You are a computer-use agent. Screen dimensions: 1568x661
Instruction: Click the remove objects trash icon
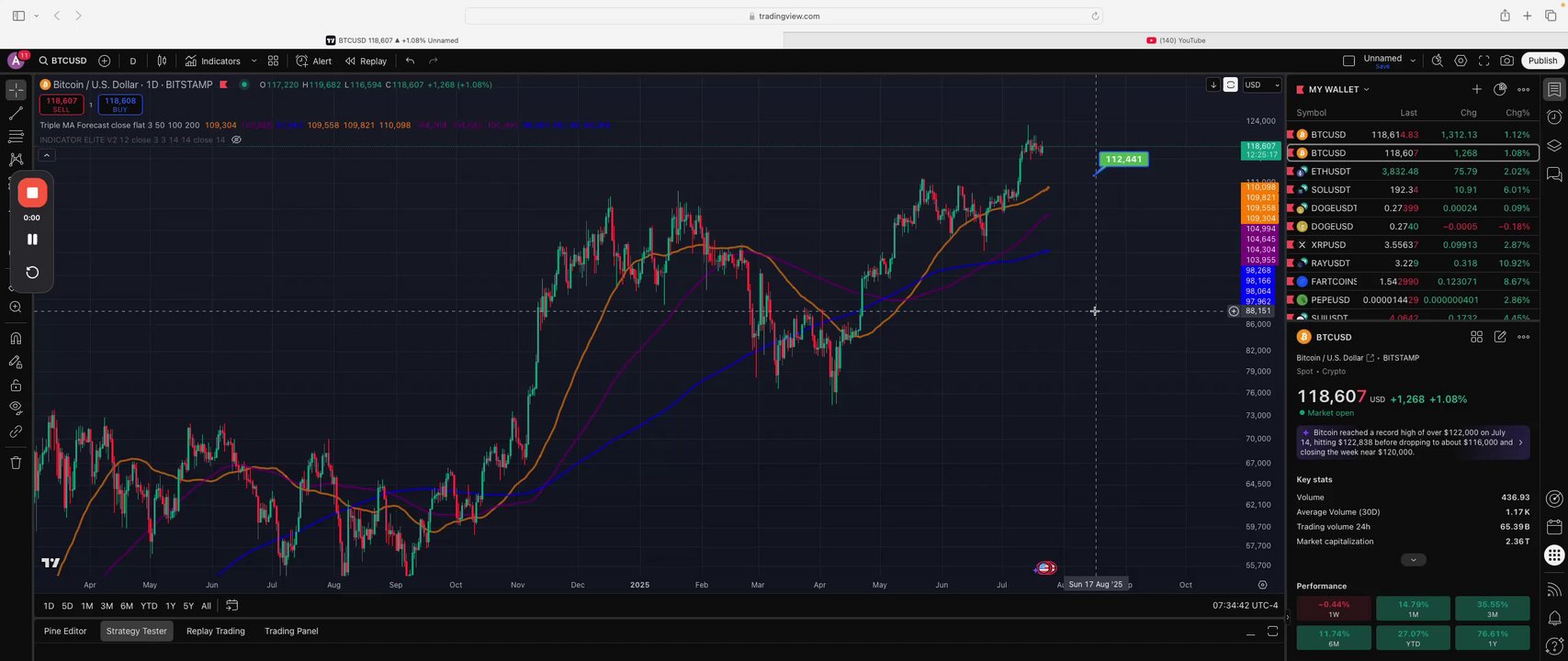(16, 463)
